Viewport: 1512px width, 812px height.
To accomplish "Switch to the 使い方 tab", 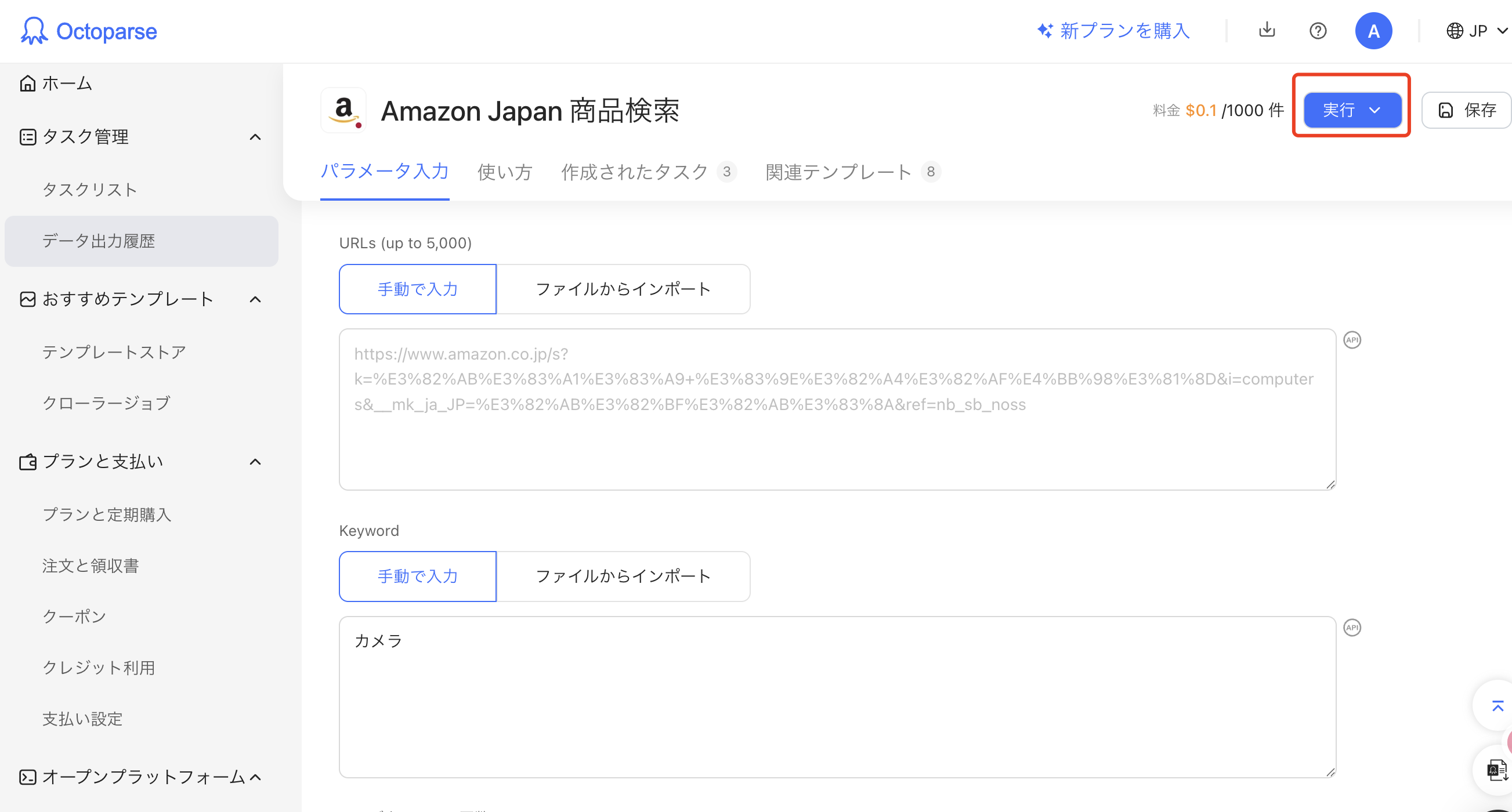I will pos(505,172).
